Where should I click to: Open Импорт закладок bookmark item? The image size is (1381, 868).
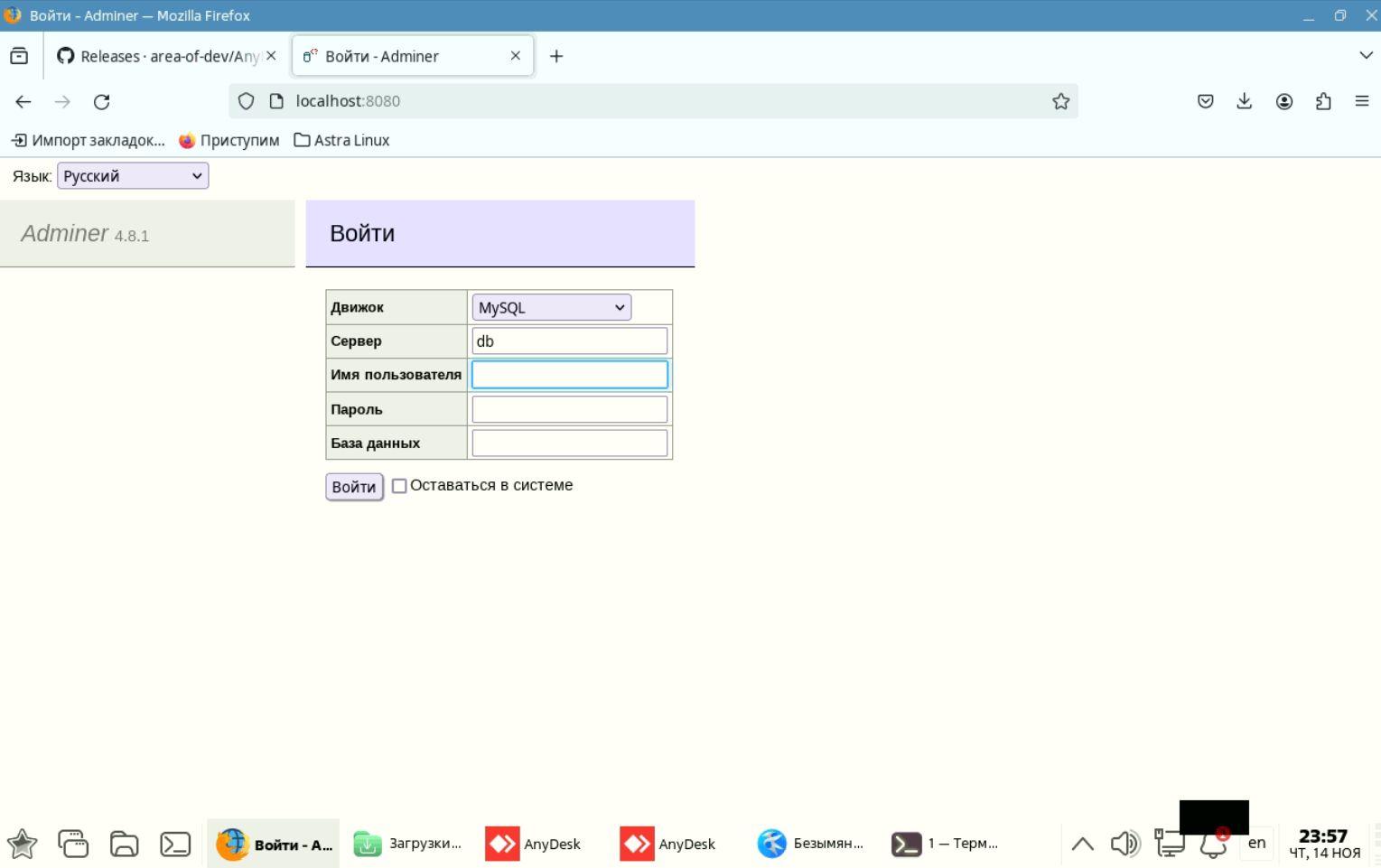(88, 140)
